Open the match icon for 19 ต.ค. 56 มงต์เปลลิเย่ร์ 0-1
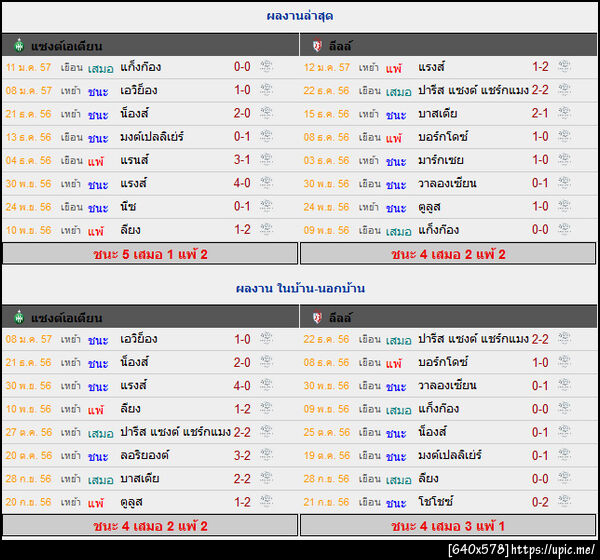This screenshot has height=560, width=600. click(x=564, y=455)
